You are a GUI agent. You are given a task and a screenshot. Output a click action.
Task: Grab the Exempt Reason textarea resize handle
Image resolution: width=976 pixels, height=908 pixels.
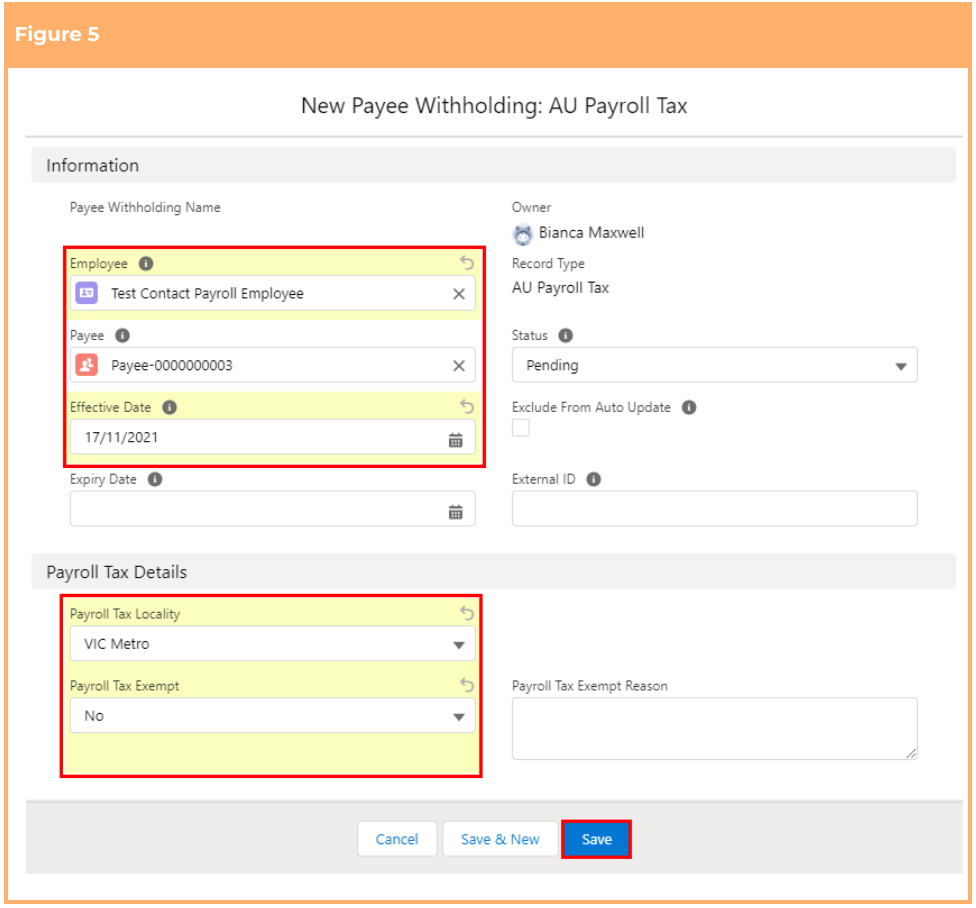[911, 754]
